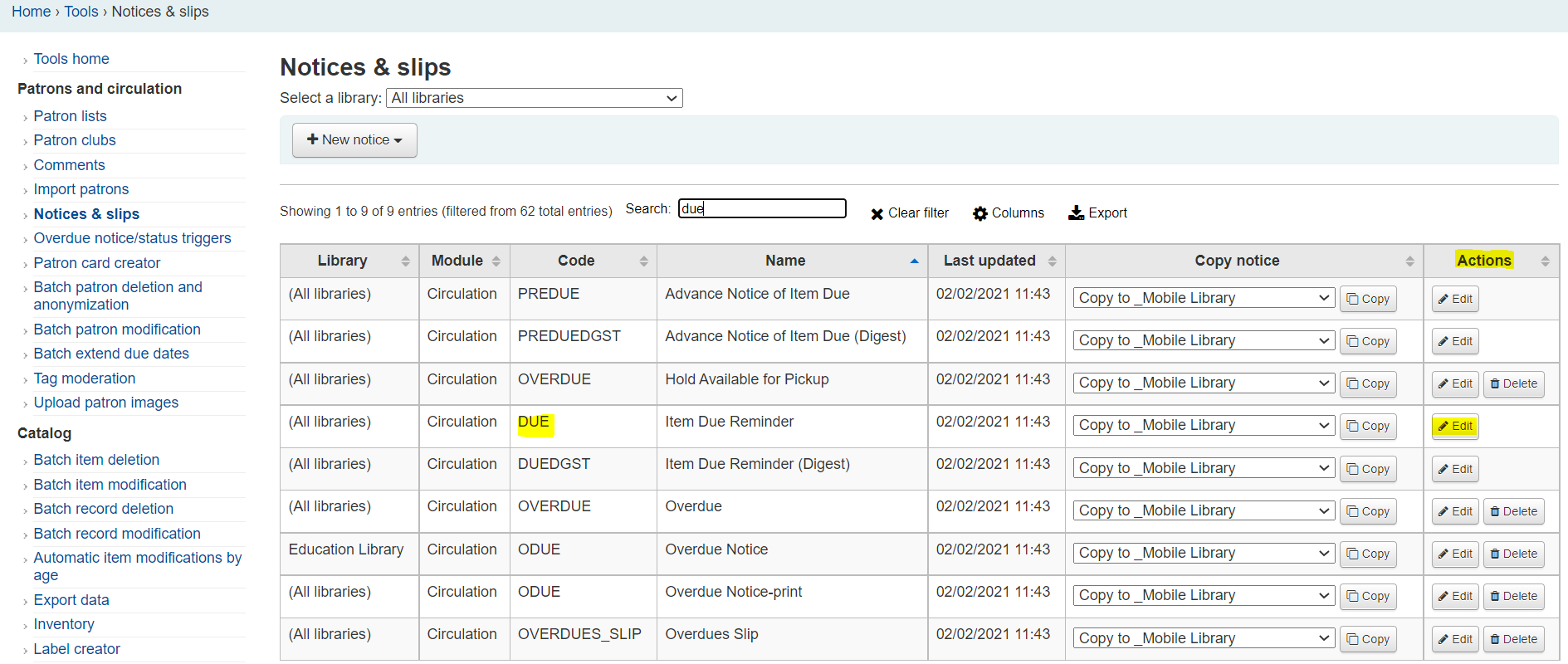The width and height of the screenshot is (1568, 664).
Task: Open Batch patron modification
Action: [x=117, y=330]
